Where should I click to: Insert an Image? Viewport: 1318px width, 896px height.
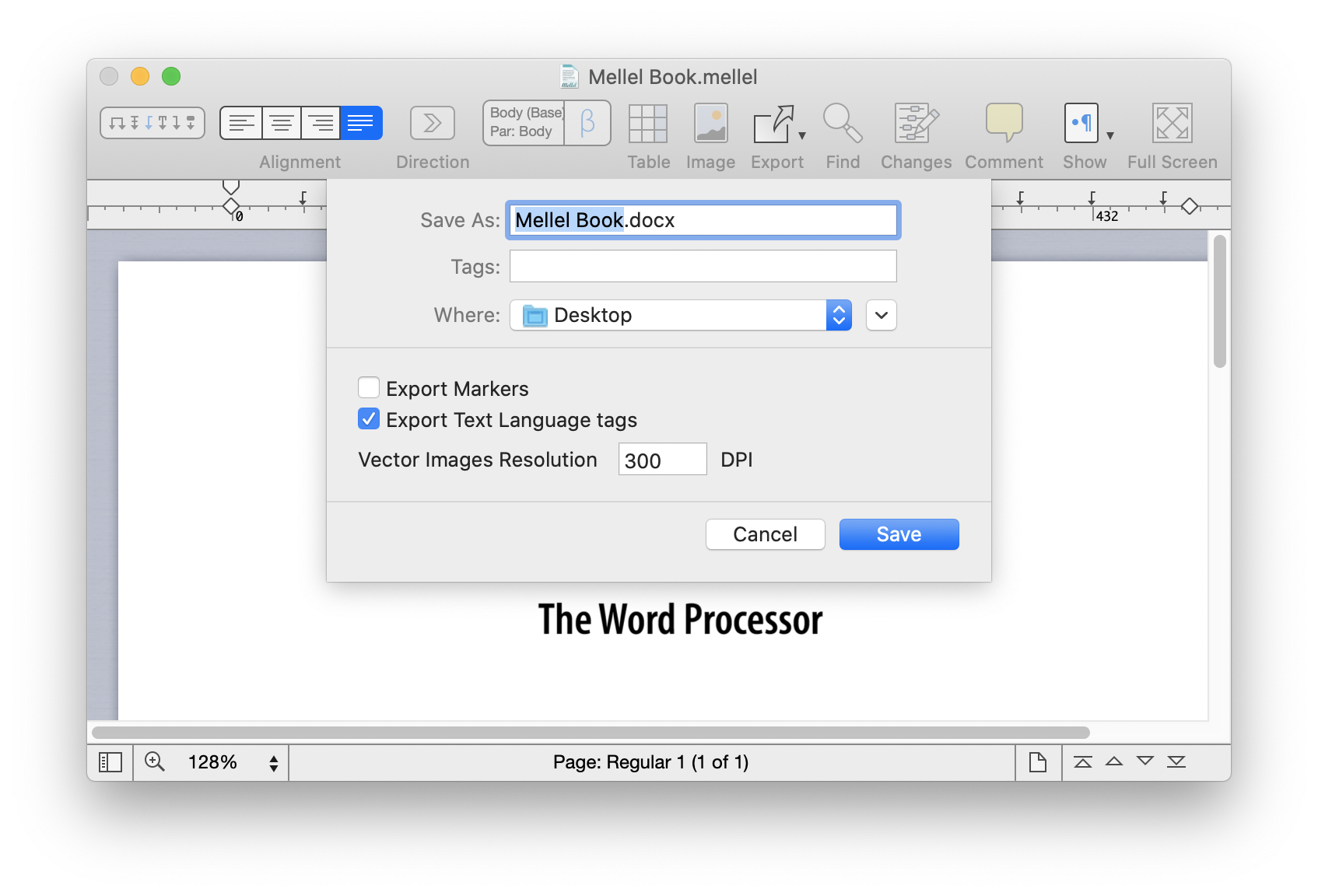point(710,124)
